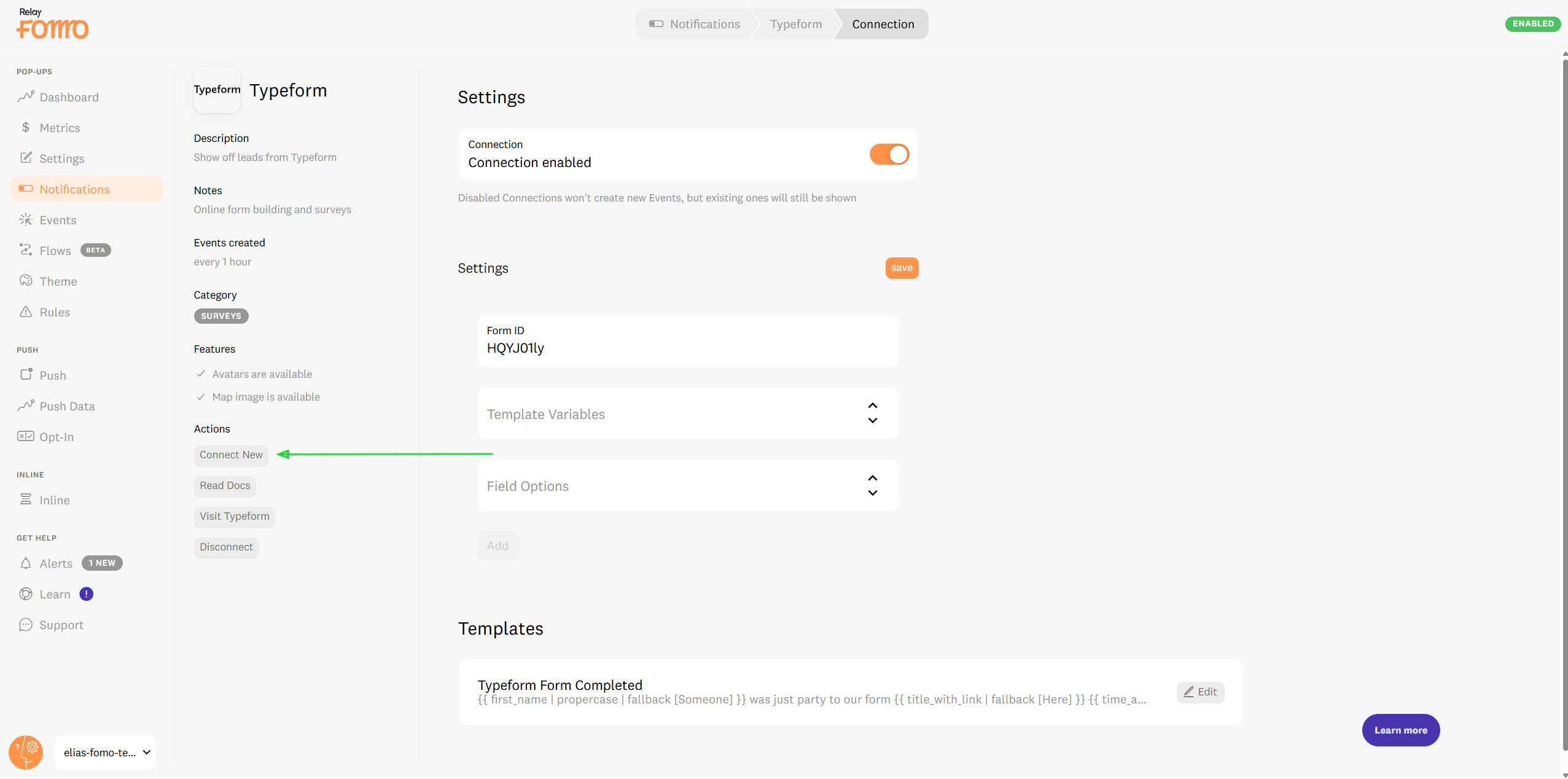
Task: Edit the Typeform Form Completed template
Action: tap(1200, 692)
